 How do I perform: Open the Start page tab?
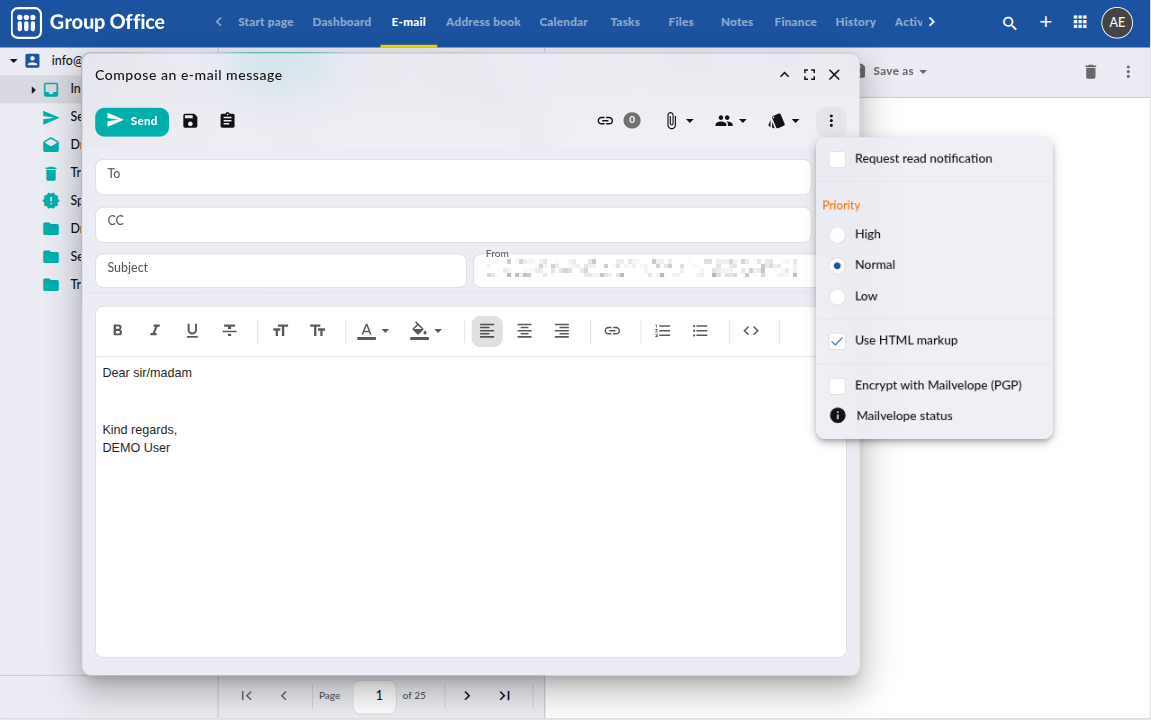tap(266, 22)
